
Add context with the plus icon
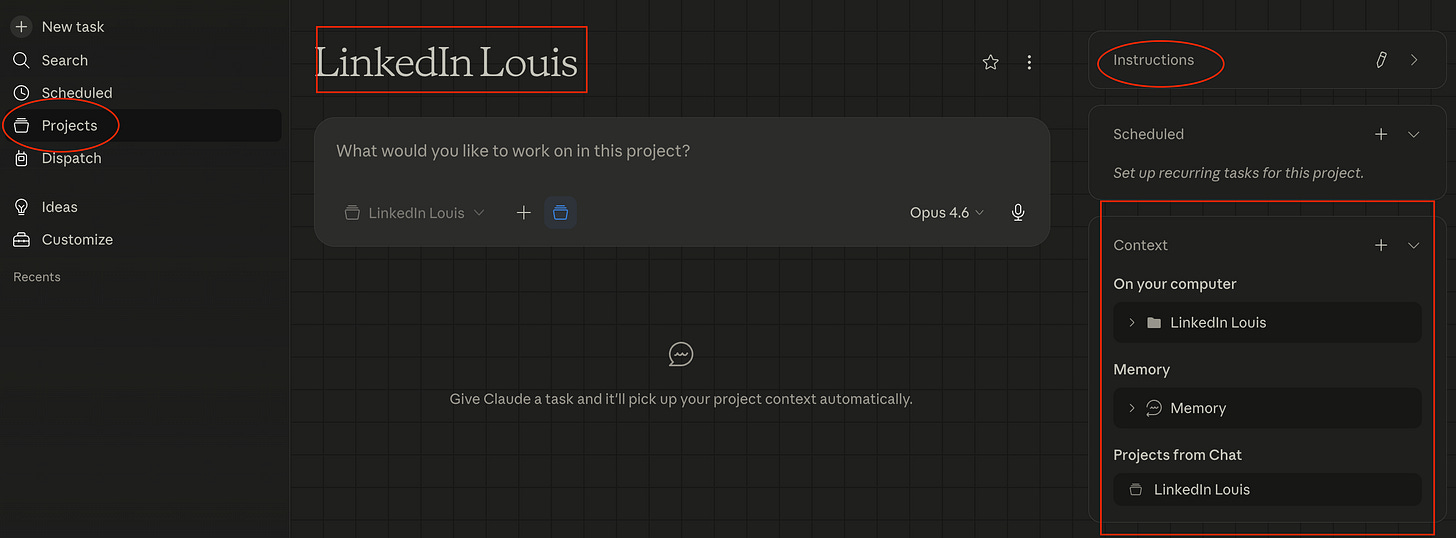(x=1381, y=245)
